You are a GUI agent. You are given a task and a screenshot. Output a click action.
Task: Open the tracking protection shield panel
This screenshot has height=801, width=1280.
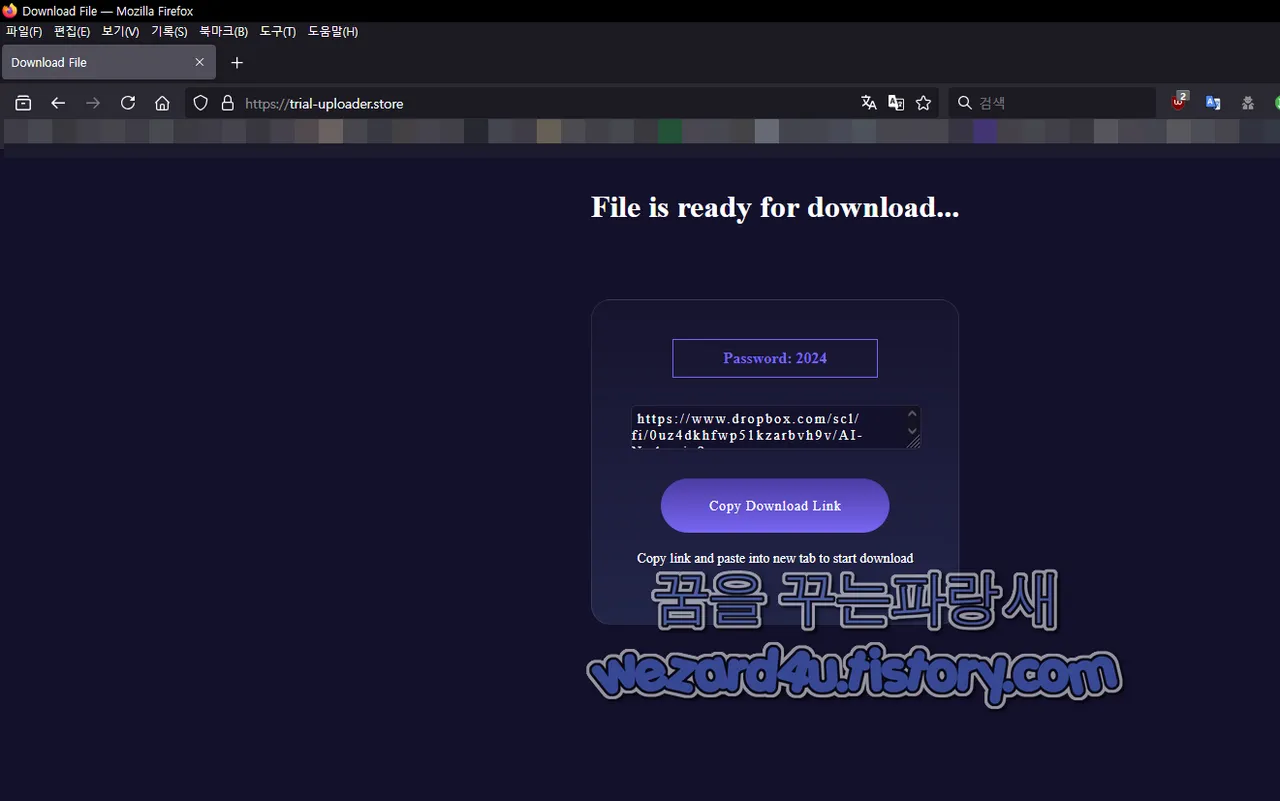pyautogui.click(x=200, y=102)
